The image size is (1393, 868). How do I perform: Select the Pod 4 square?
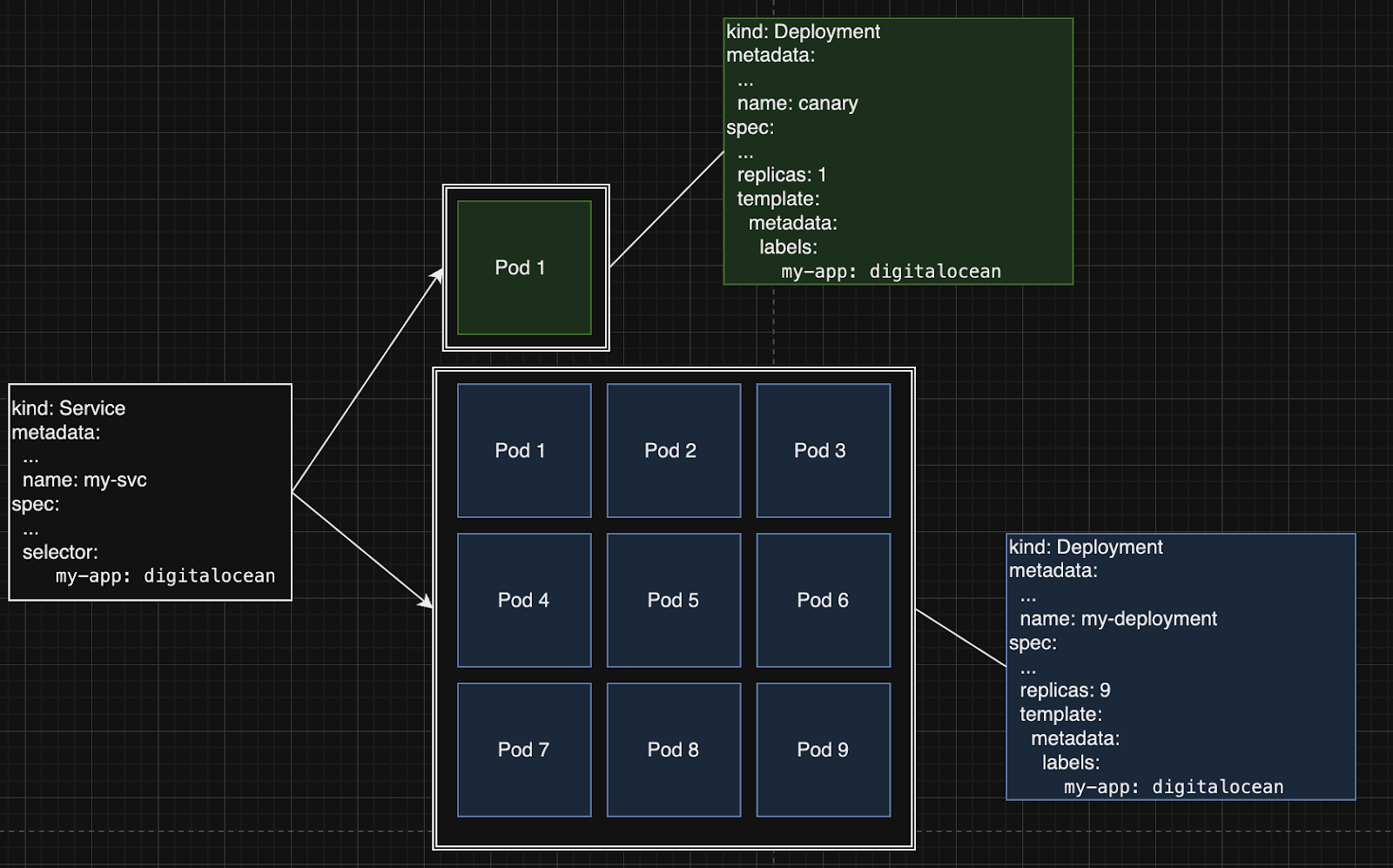pos(524,601)
